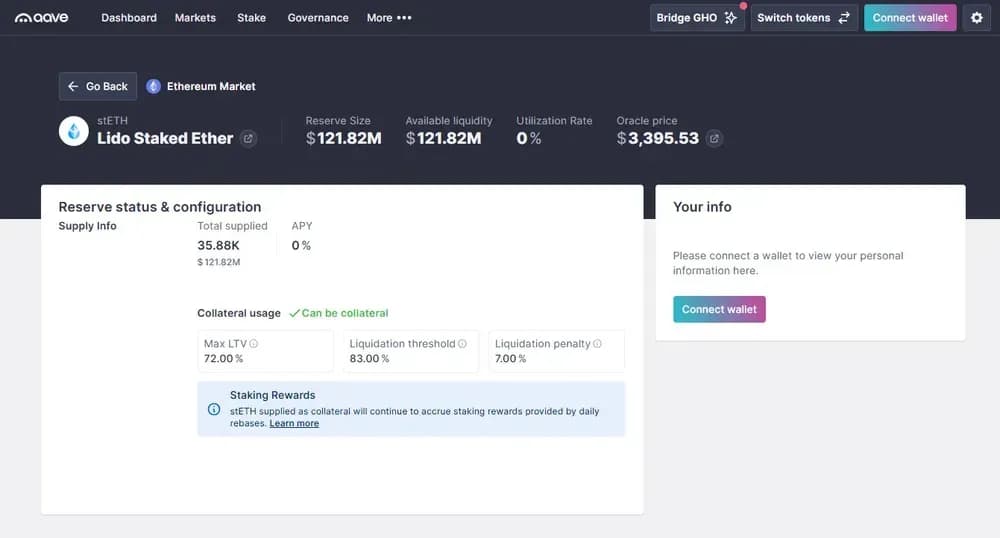This screenshot has width=1000, height=538.
Task: Click the Liquidation penalty info icon
Action: 597,344
